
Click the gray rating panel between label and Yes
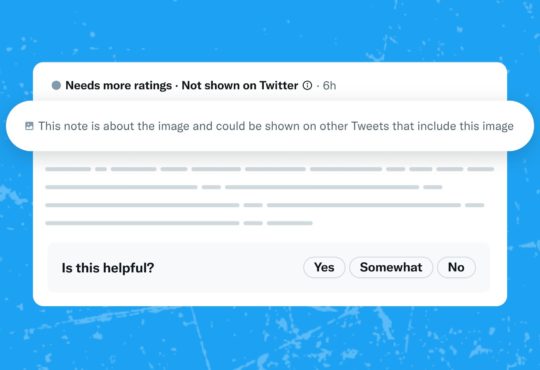pos(227,268)
